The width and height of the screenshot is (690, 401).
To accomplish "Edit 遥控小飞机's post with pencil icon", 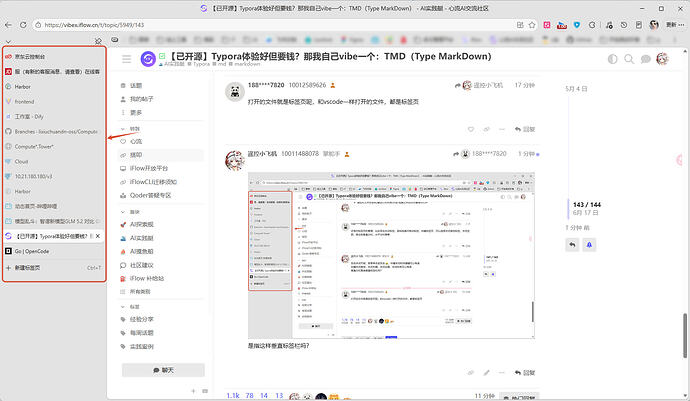I will coord(486,373).
